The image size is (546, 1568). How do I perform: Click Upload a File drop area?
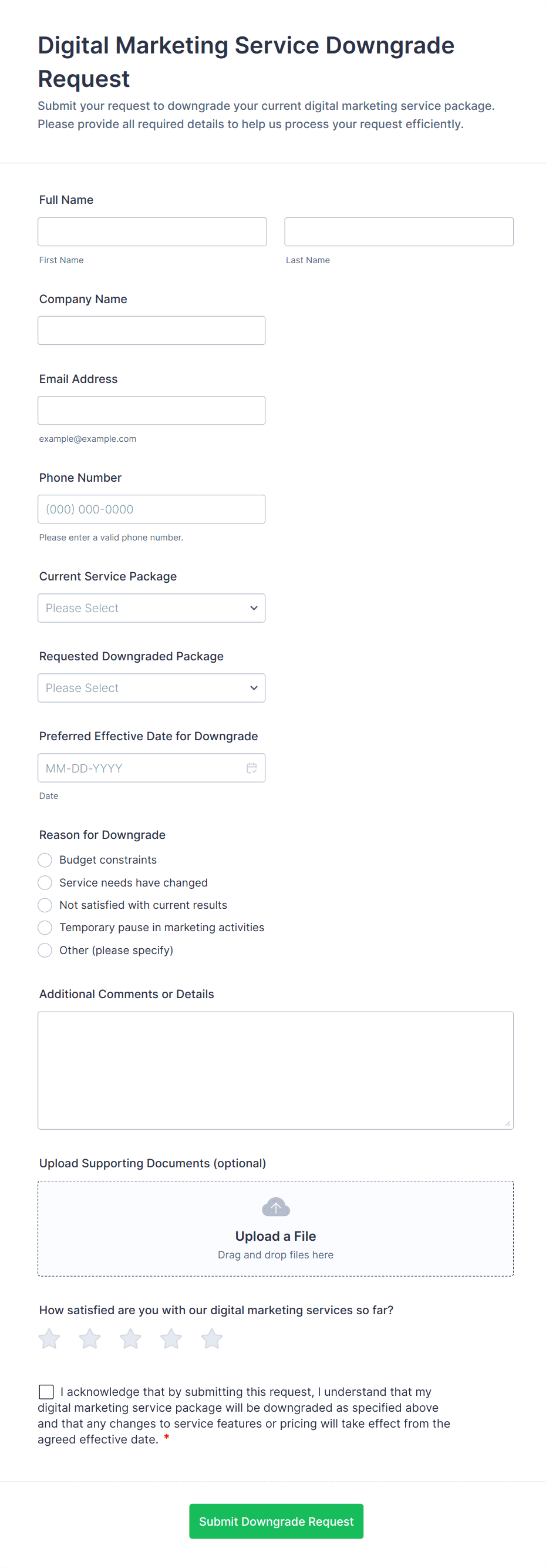(275, 1235)
